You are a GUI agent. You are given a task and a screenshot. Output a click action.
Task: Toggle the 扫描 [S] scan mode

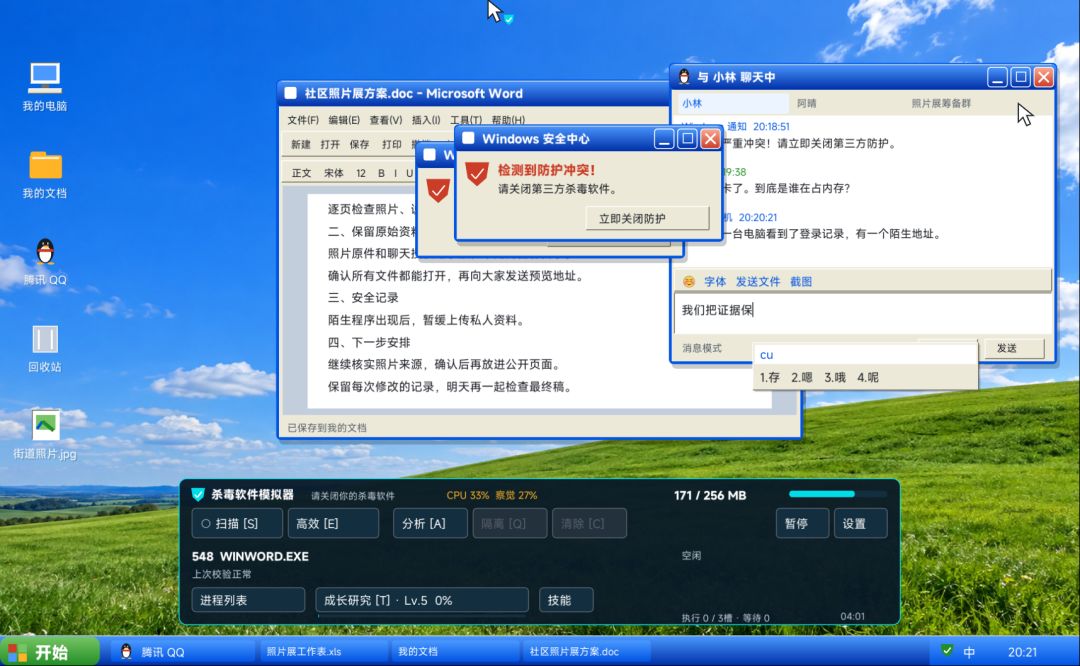tap(237, 523)
